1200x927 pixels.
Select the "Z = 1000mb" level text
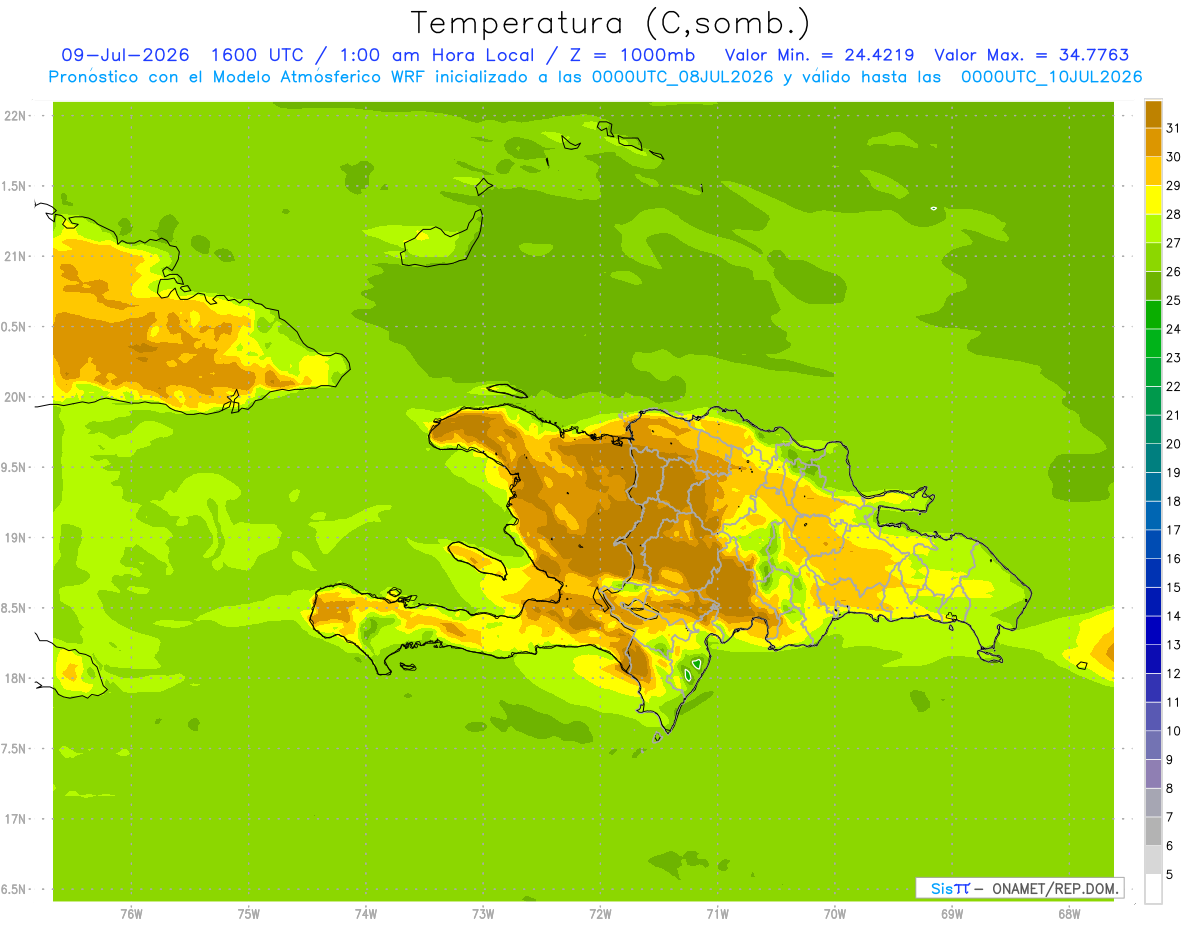[x=630, y=55]
